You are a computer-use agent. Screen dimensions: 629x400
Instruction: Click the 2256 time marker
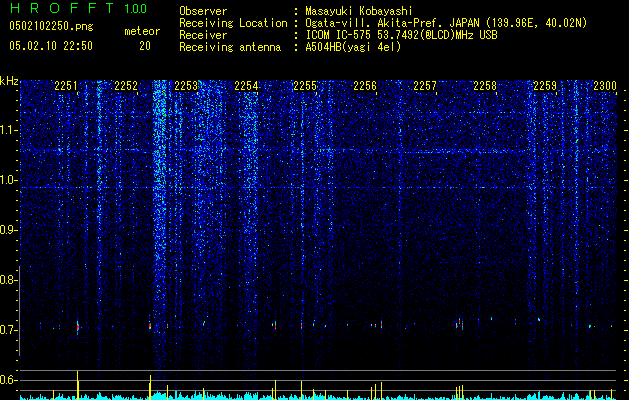(x=365, y=86)
